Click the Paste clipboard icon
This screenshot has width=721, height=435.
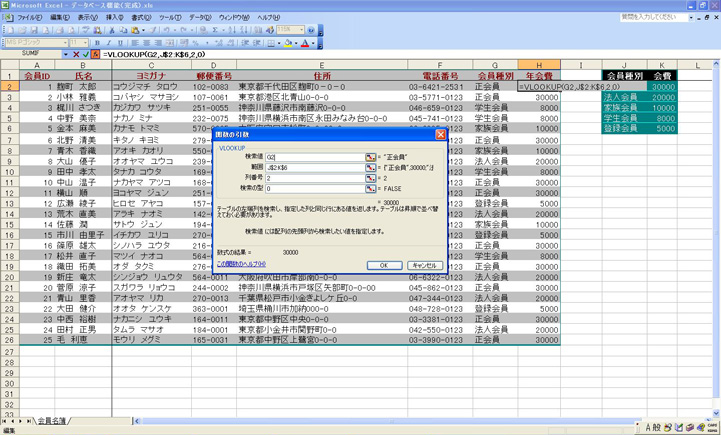pyautogui.click(x=135, y=30)
